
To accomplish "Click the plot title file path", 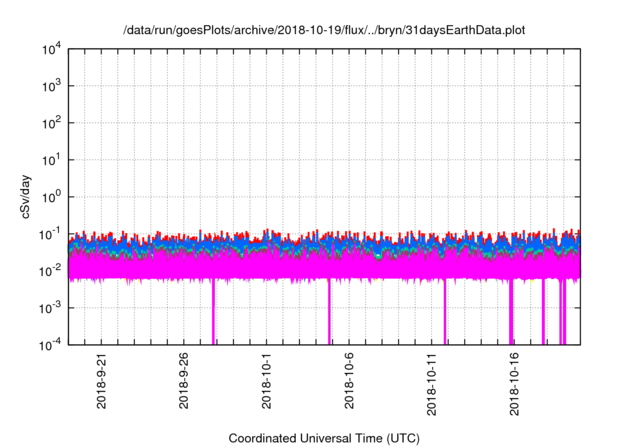I will click(324, 30).
